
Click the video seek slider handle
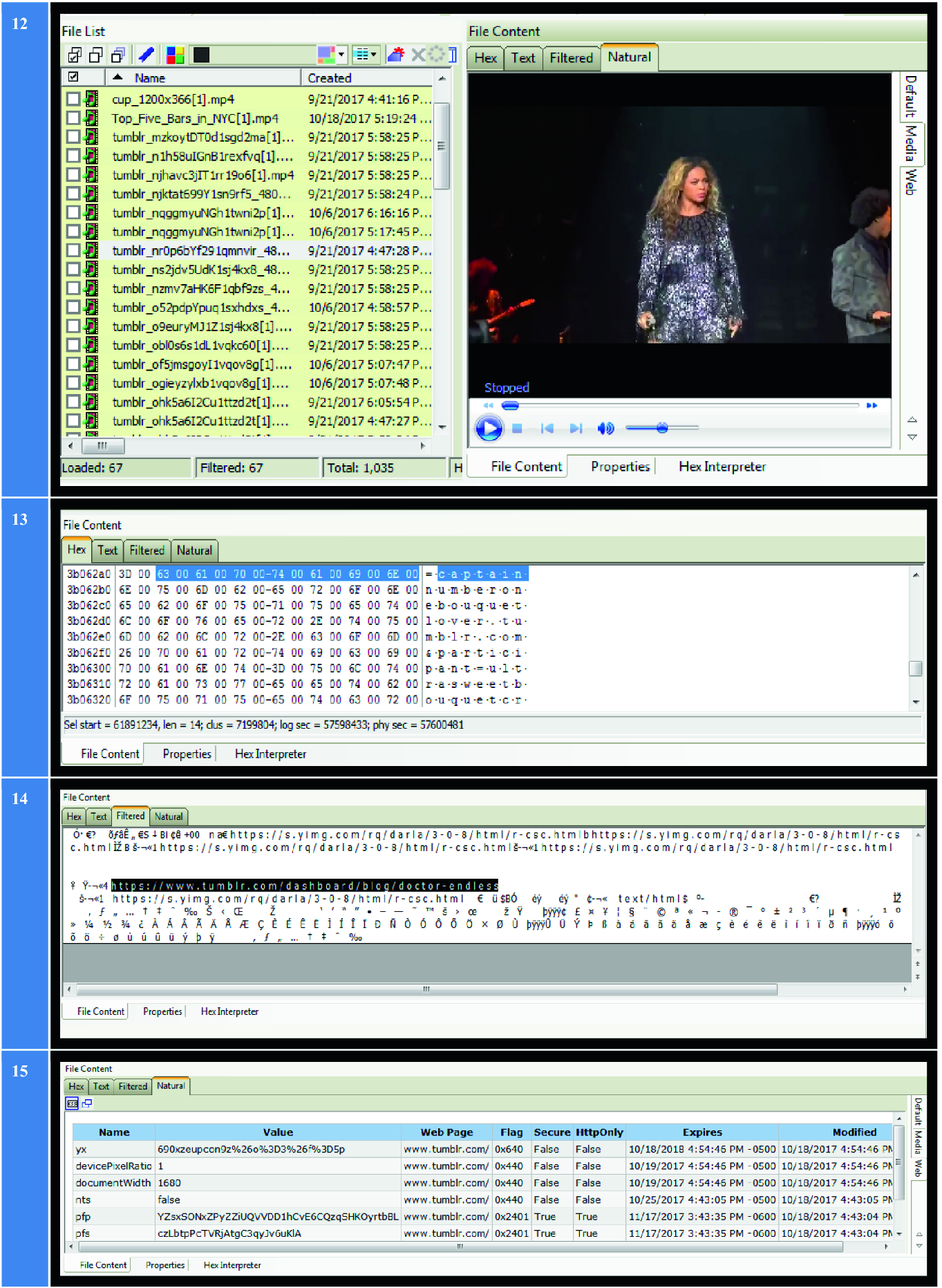pos(510,406)
